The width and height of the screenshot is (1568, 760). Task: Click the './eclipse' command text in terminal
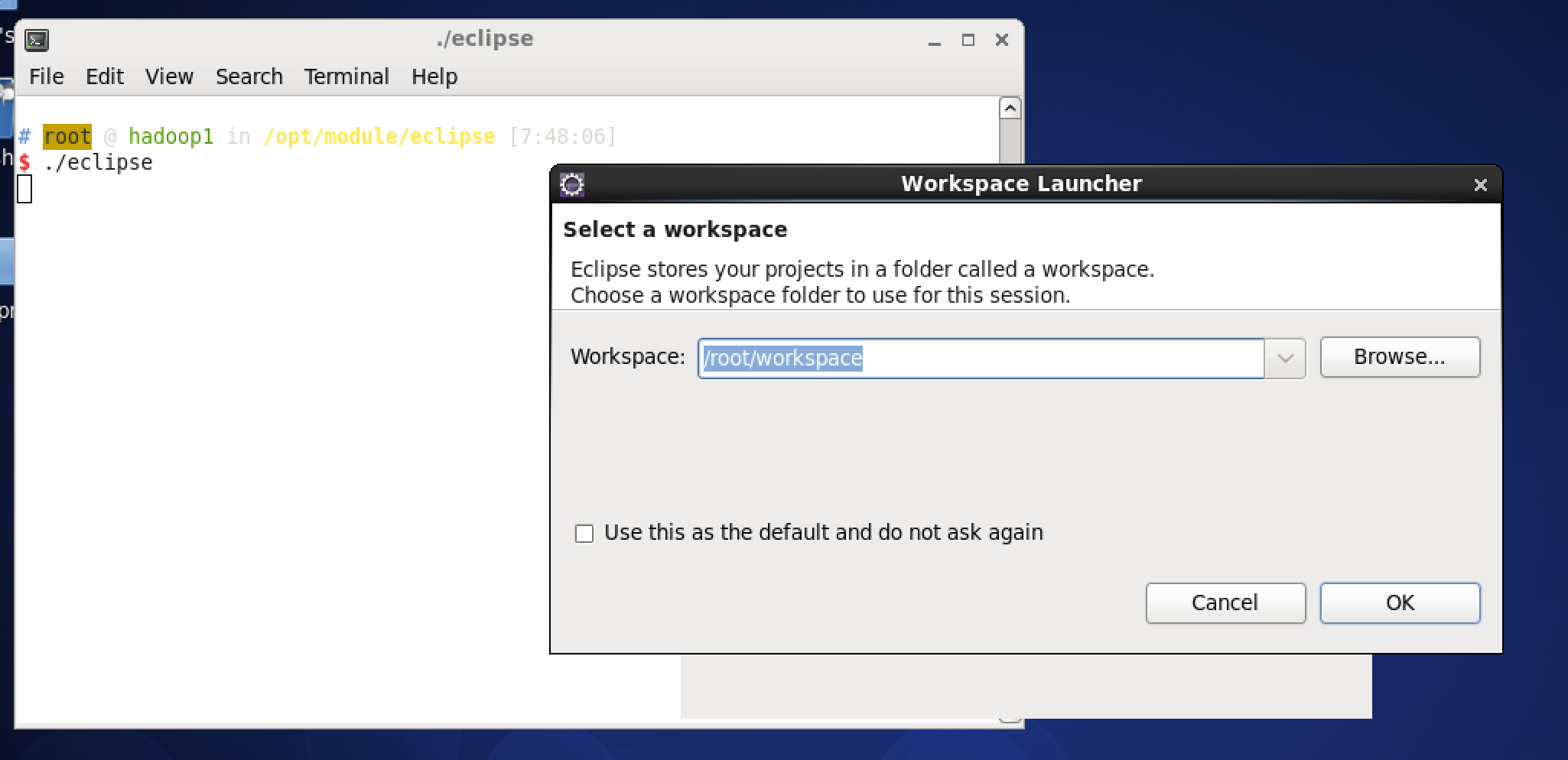(x=99, y=163)
